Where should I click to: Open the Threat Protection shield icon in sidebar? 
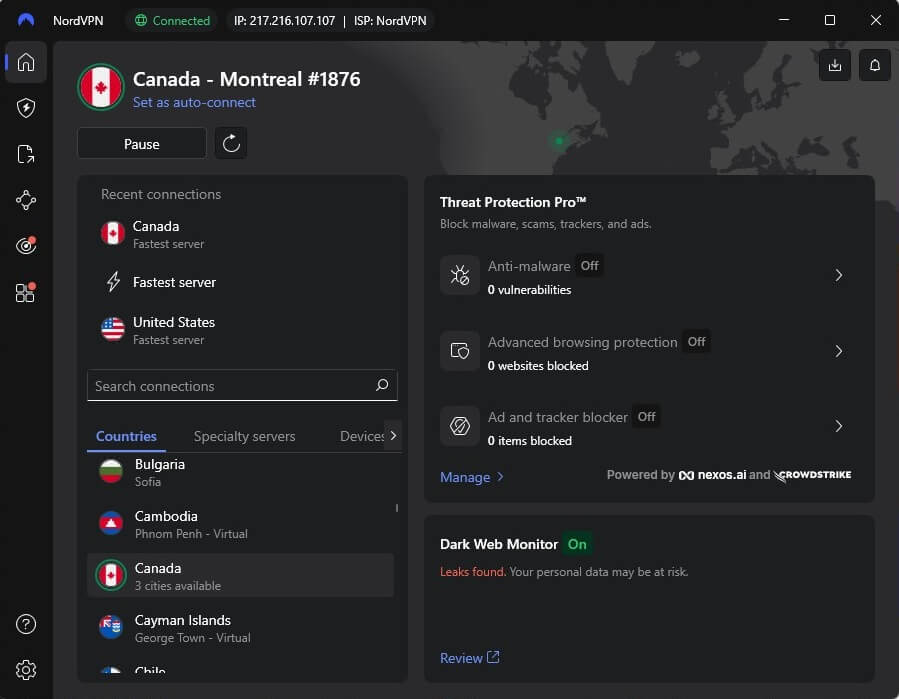(25, 108)
